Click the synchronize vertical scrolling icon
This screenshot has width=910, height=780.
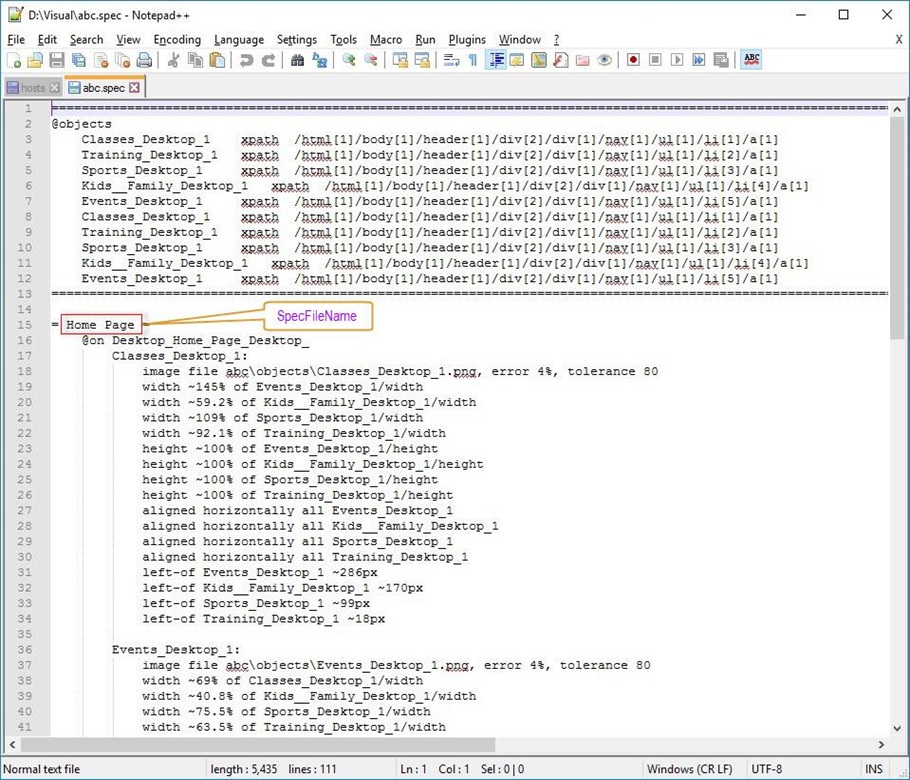[x=400, y=60]
